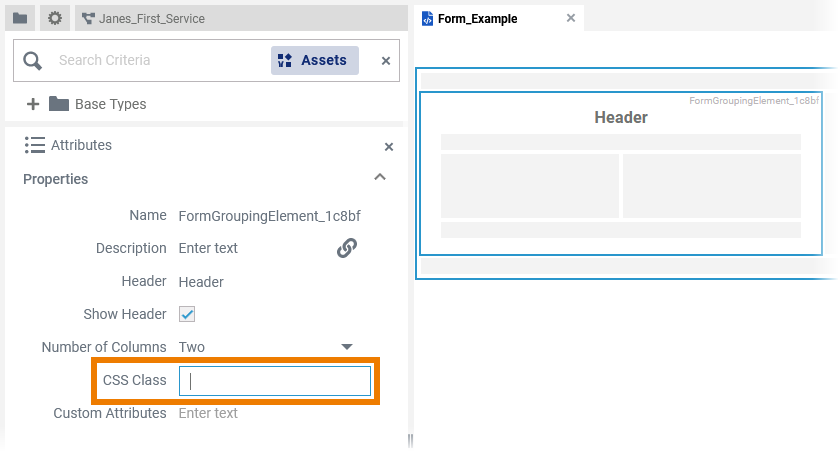Open the settings gear icon
This screenshot has width=839, height=452.
(x=55, y=18)
